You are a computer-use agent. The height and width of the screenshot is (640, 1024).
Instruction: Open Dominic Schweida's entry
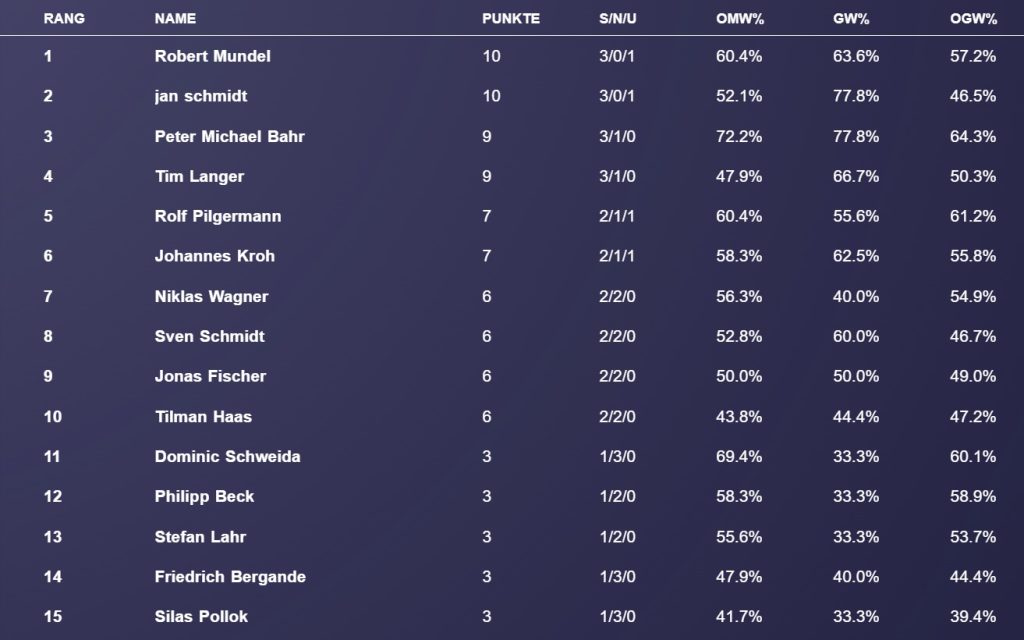227,456
